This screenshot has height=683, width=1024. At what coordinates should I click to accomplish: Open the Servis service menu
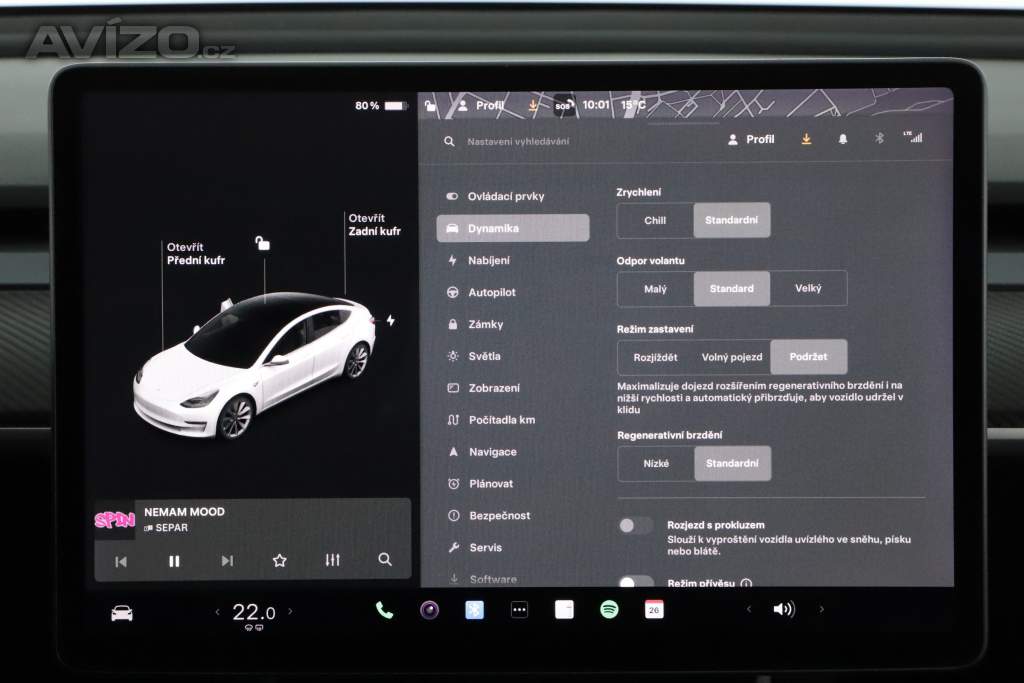point(476,548)
